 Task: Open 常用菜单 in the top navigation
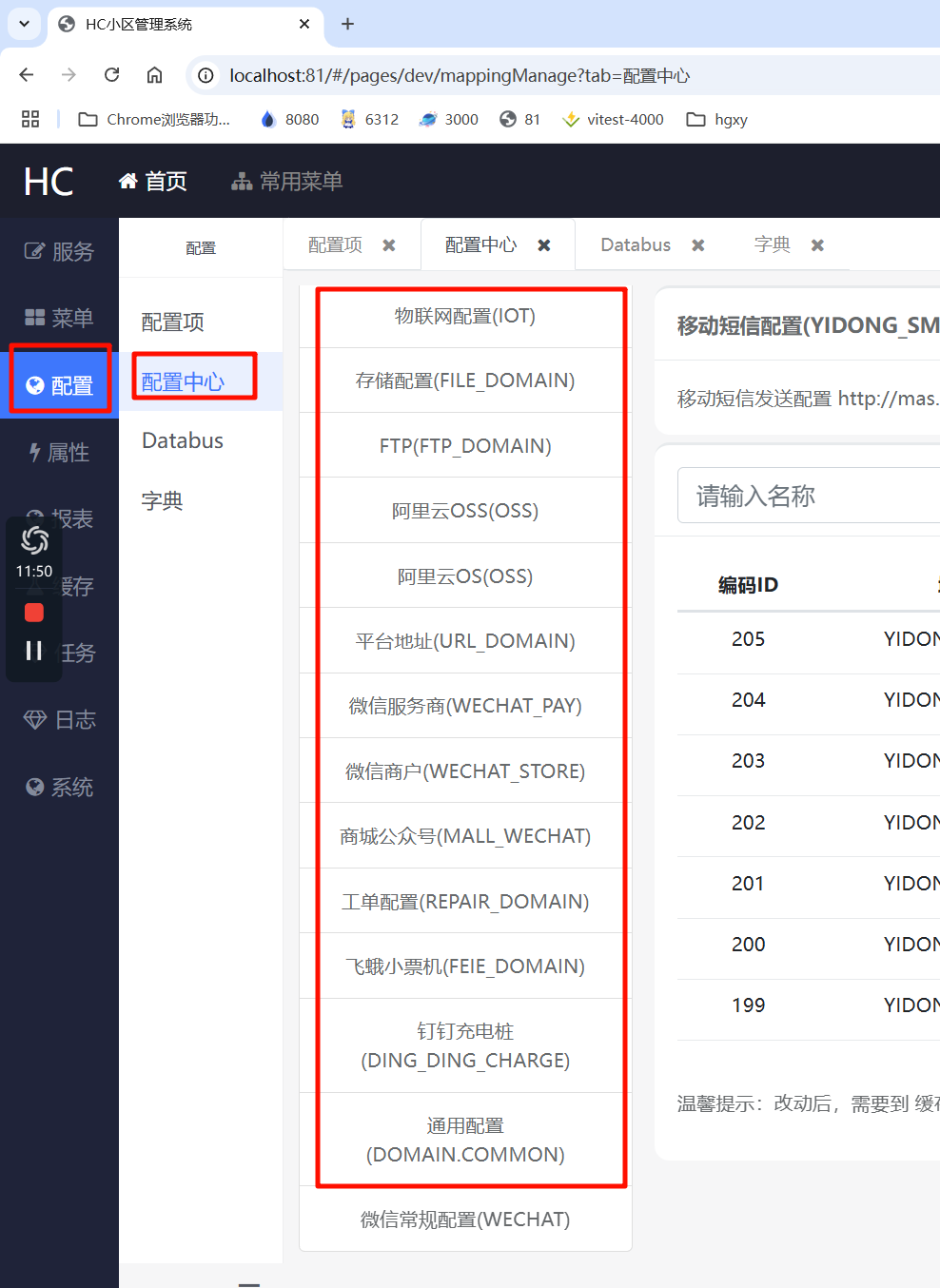[287, 181]
